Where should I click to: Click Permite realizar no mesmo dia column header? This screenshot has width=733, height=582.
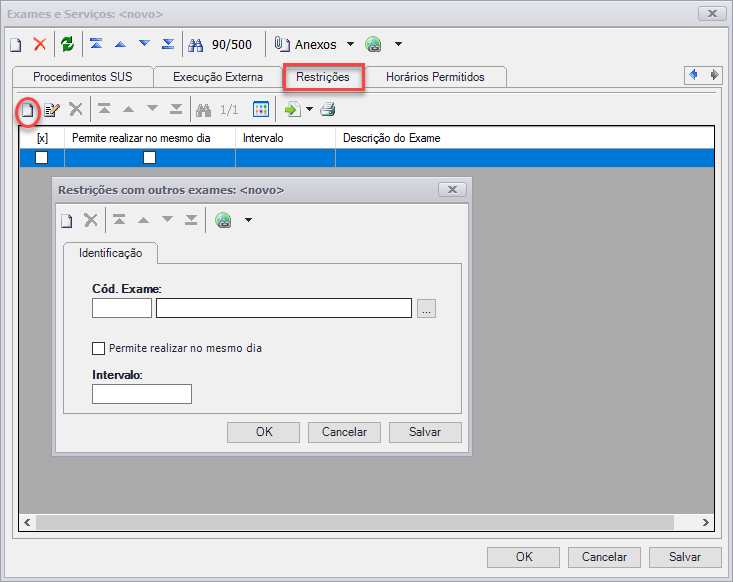coord(150,138)
